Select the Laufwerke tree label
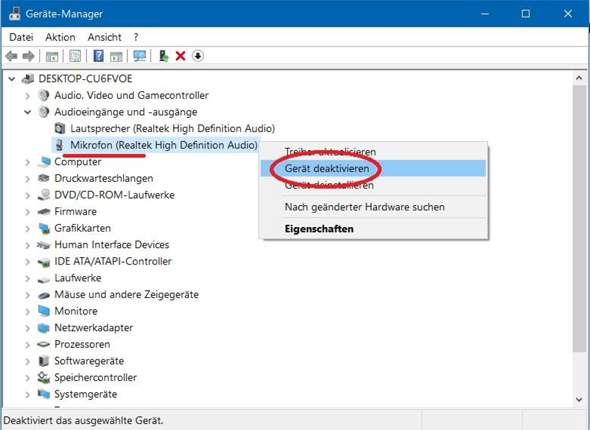This screenshot has width=590, height=430. click(78, 278)
